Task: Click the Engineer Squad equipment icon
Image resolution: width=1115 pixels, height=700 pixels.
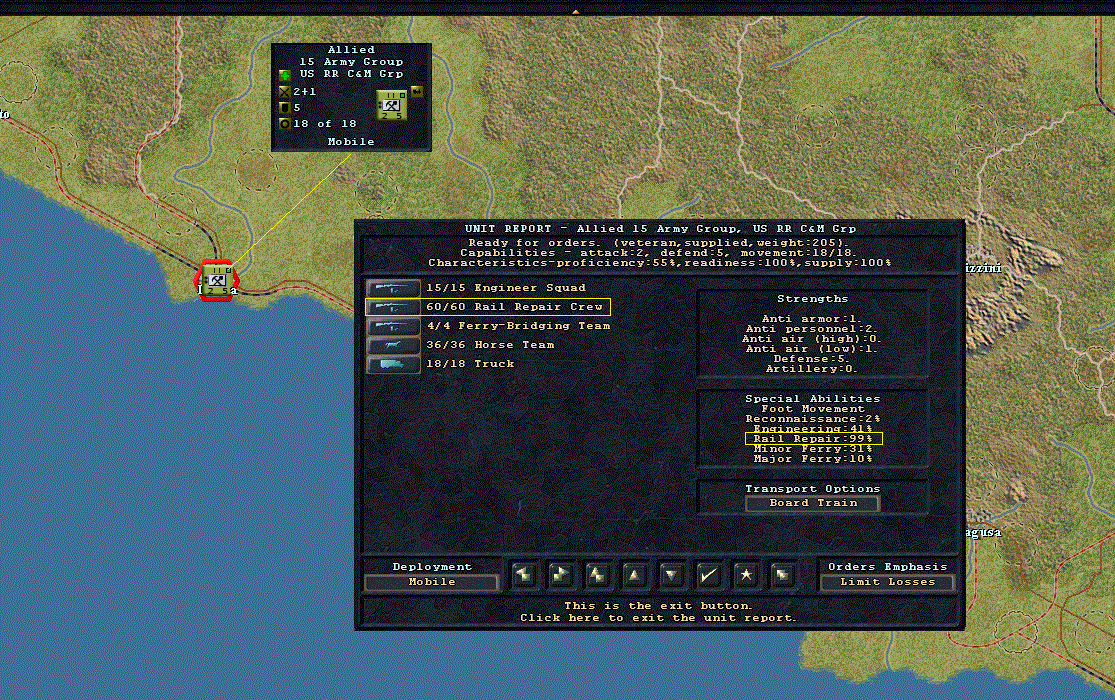Action: coord(393,288)
